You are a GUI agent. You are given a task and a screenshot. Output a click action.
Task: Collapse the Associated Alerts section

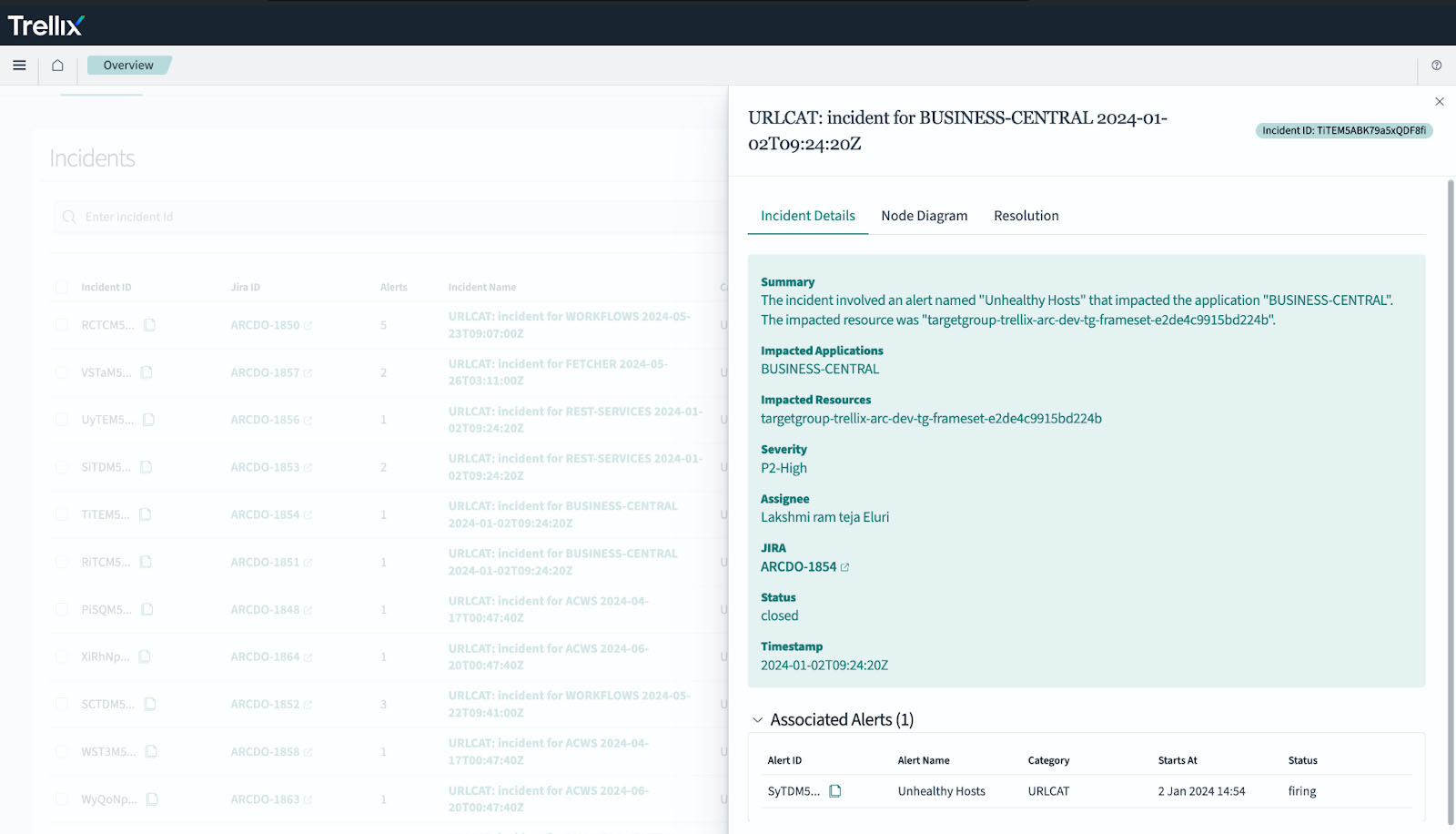(x=757, y=720)
